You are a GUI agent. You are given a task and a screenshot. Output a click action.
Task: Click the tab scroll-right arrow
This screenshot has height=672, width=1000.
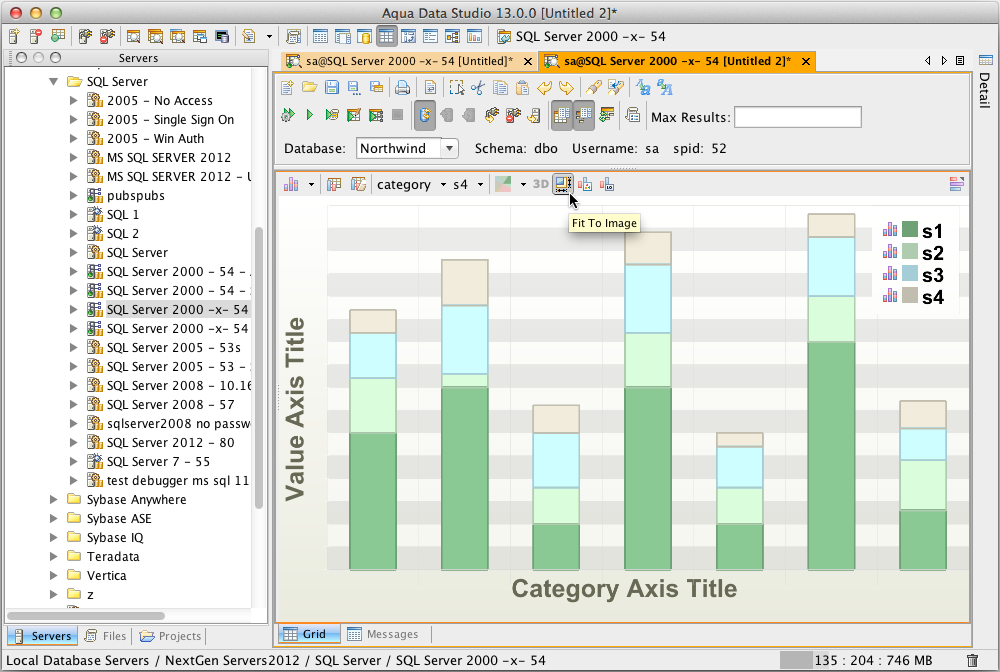944,61
